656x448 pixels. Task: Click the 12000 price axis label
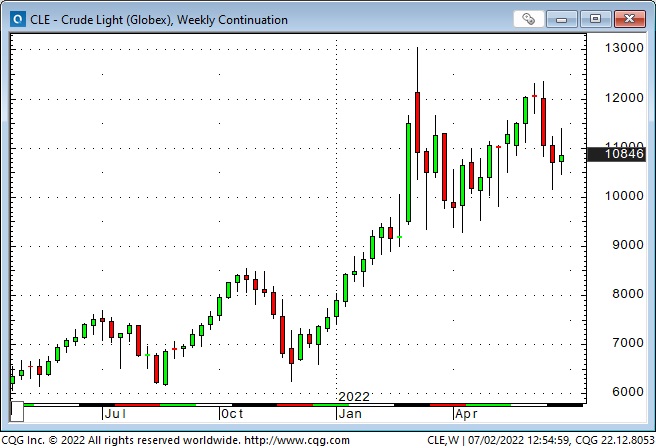coord(624,98)
